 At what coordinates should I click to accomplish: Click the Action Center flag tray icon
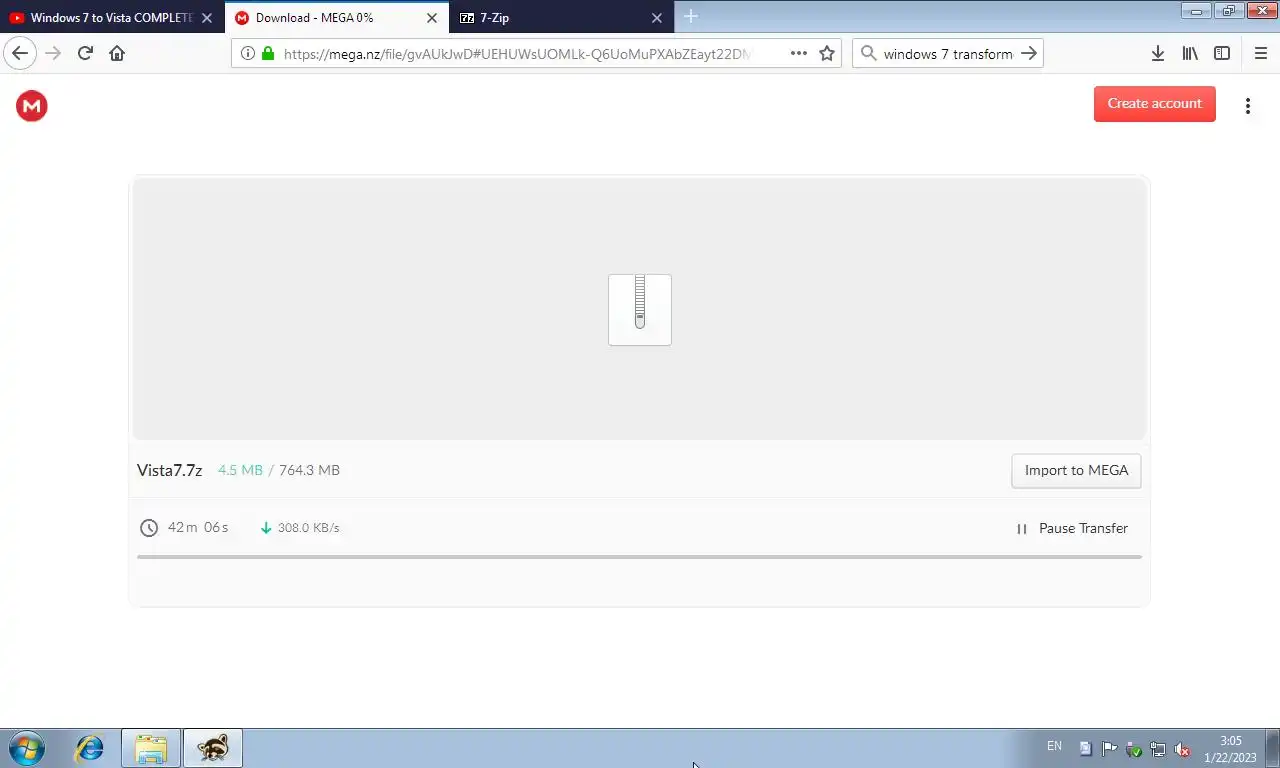tap(1110, 748)
